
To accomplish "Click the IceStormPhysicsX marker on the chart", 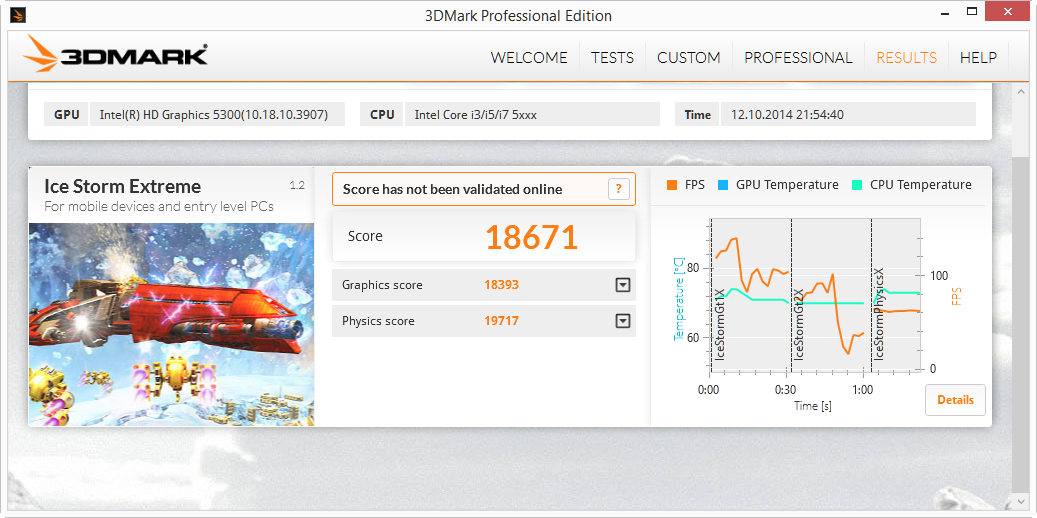I will [880, 314].
